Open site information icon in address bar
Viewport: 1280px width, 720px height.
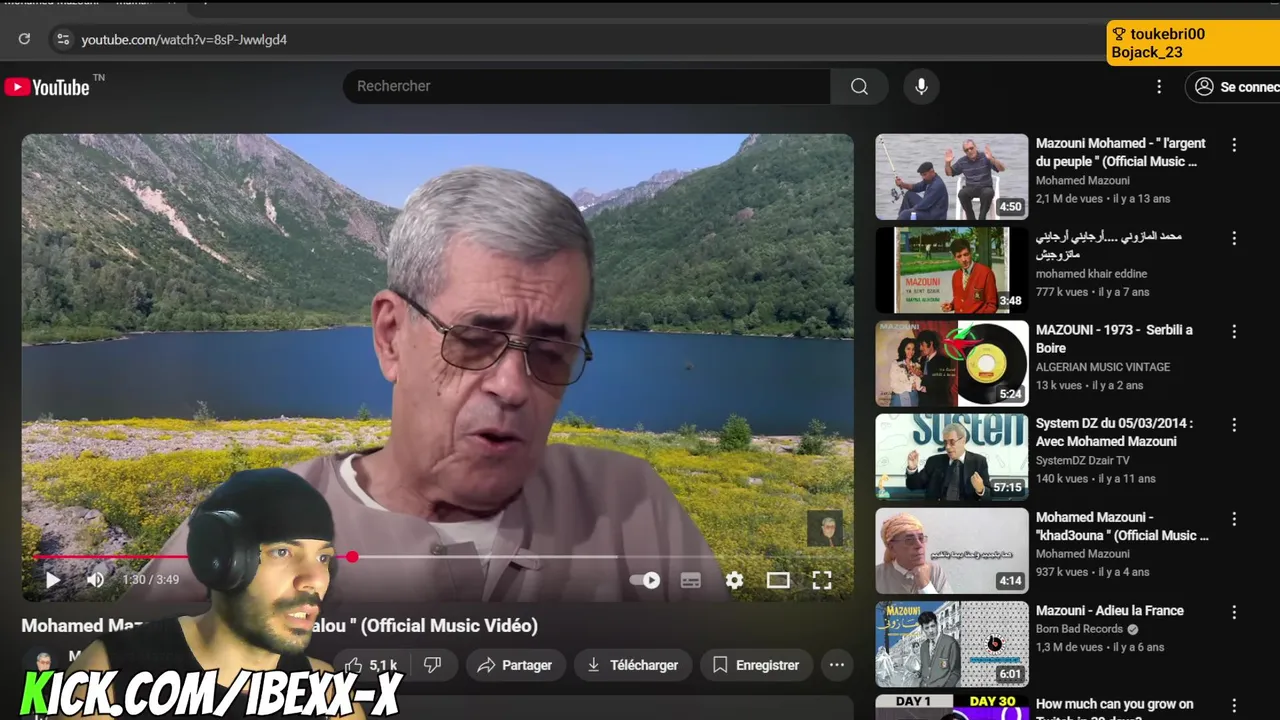63,39
